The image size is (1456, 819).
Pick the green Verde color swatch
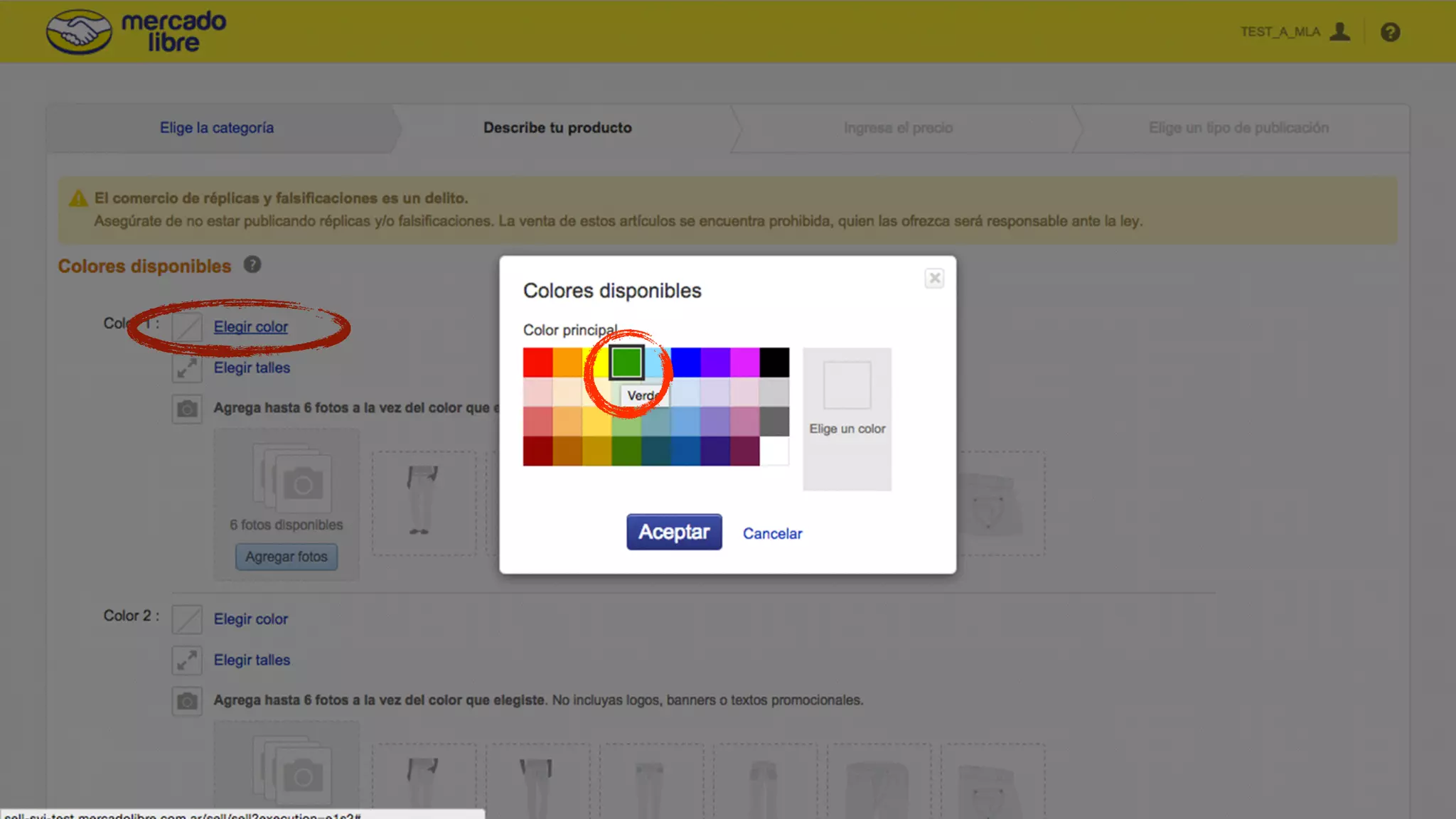(626, 363)
